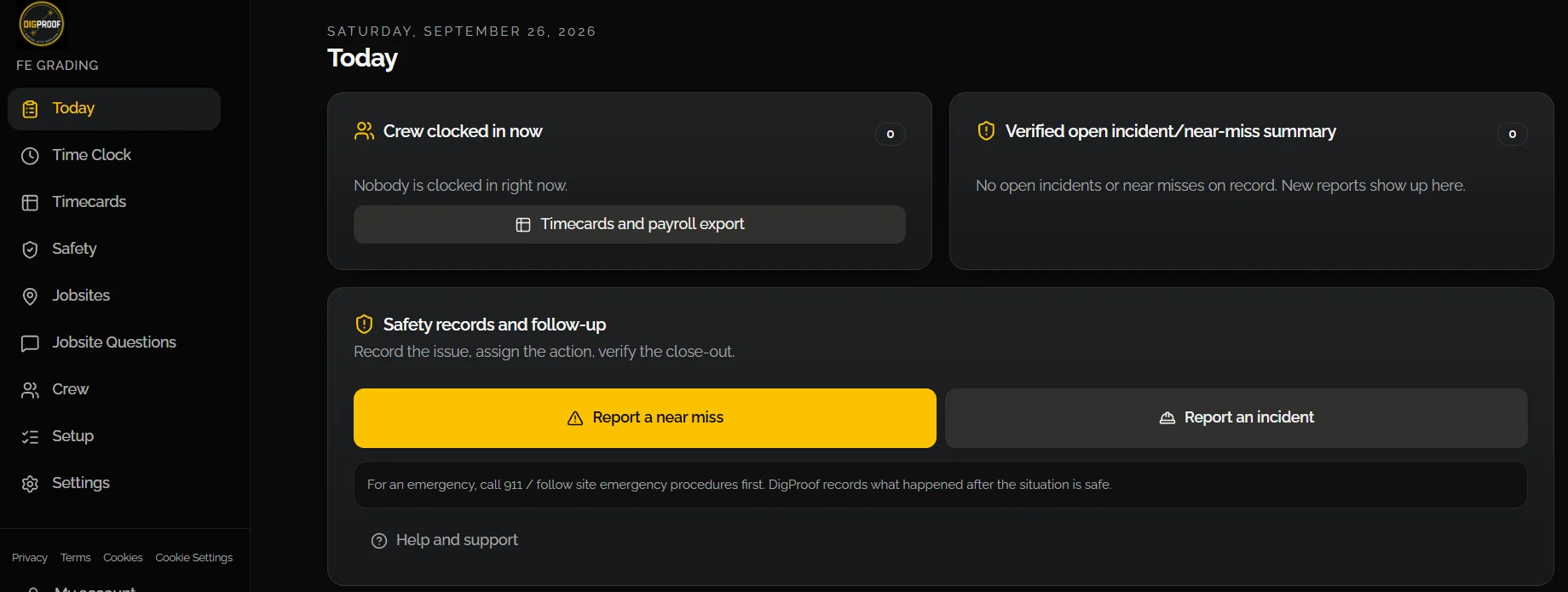
Task: Click the DigProof logo in the sidebar
Action: click(x=41, y=24)
